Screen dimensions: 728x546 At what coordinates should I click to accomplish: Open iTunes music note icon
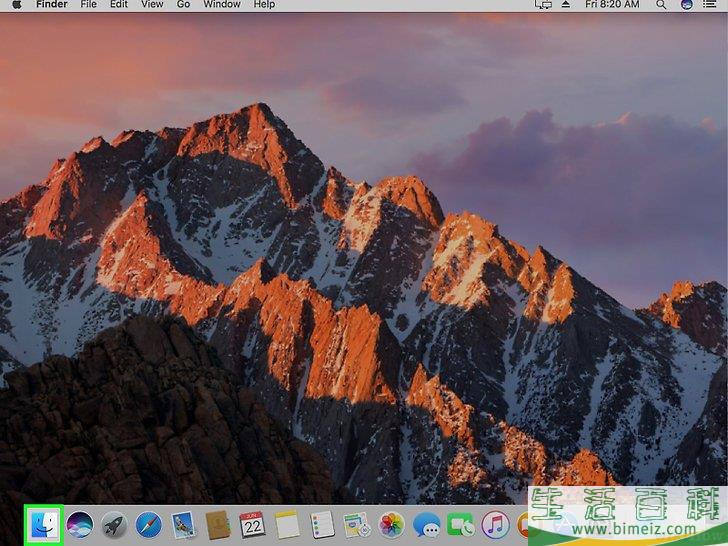496,524
